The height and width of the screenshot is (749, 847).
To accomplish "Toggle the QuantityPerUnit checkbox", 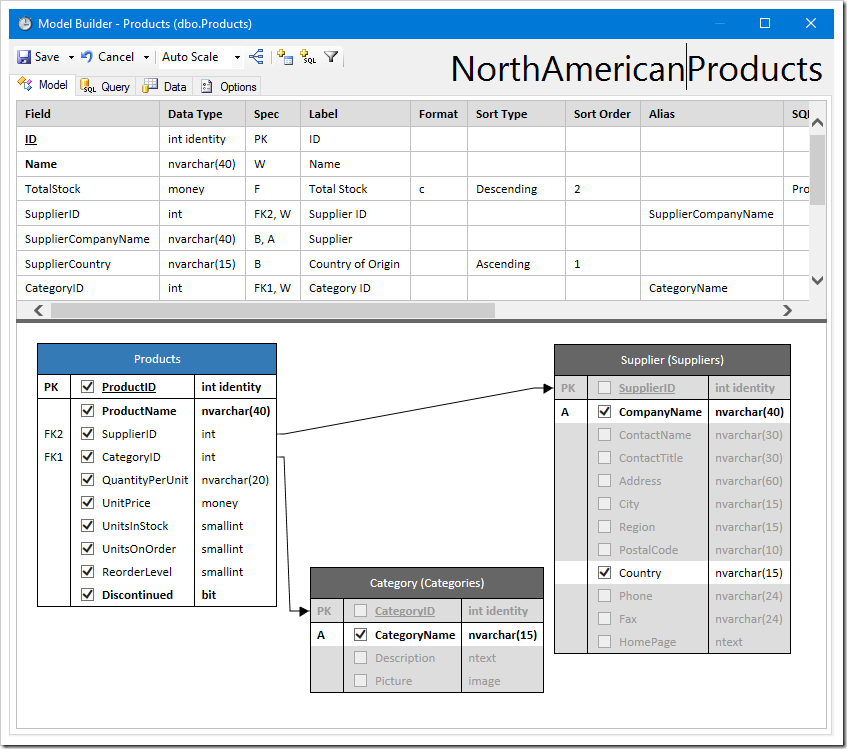I will (87, 480).
